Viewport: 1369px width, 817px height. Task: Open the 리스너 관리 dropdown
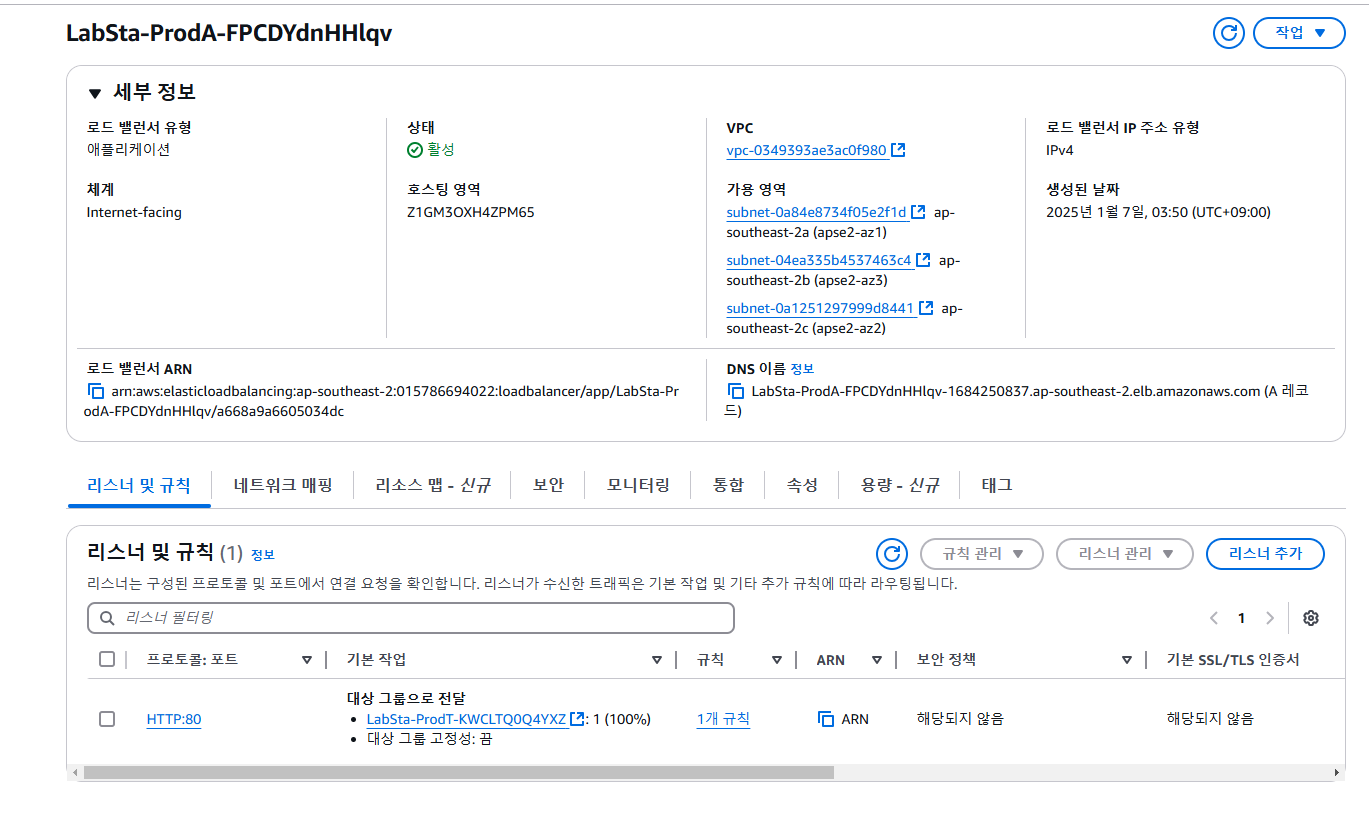[x=1125, y=554]
